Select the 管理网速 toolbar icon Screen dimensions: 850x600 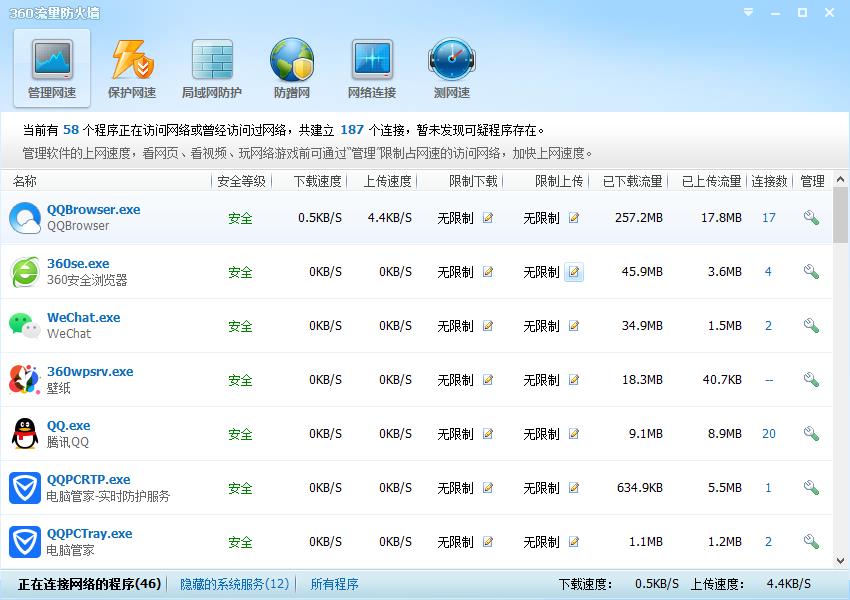tap(50, 66)
